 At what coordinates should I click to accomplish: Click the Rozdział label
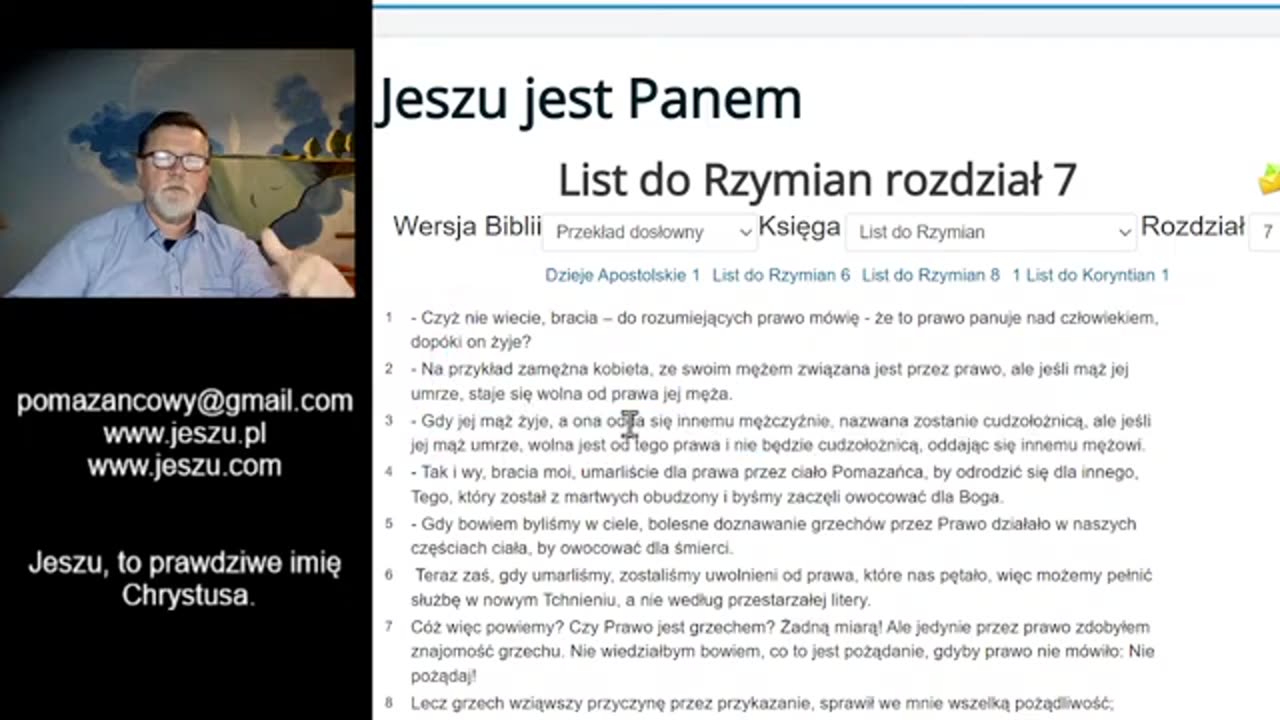(x=1193, y=226)
